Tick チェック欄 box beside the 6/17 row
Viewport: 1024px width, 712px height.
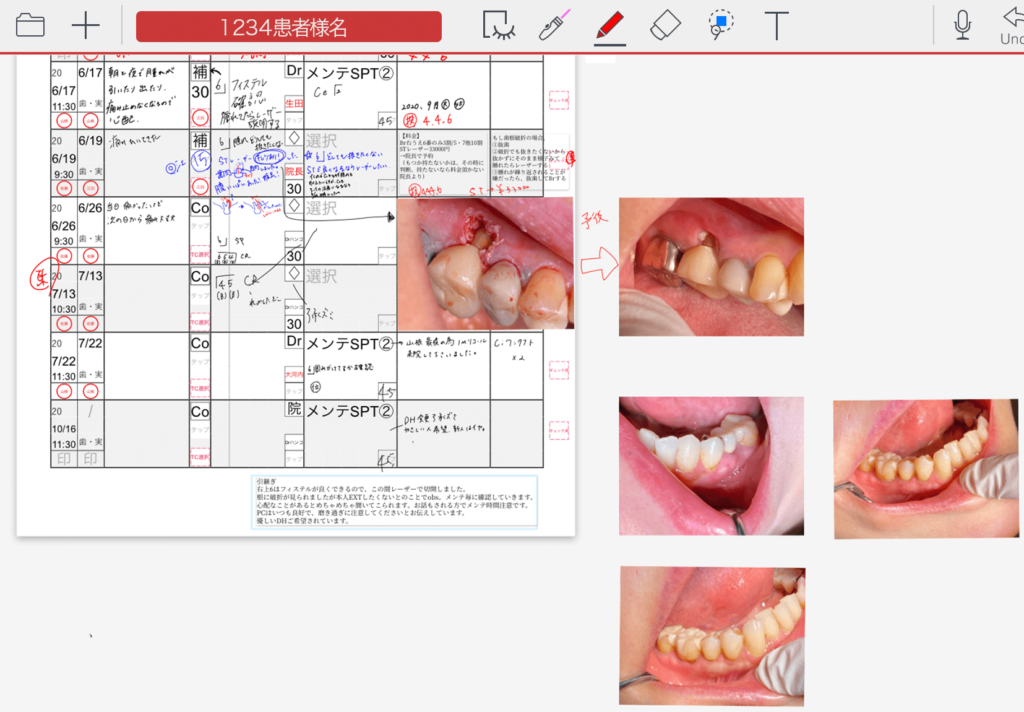click(559, 100)
